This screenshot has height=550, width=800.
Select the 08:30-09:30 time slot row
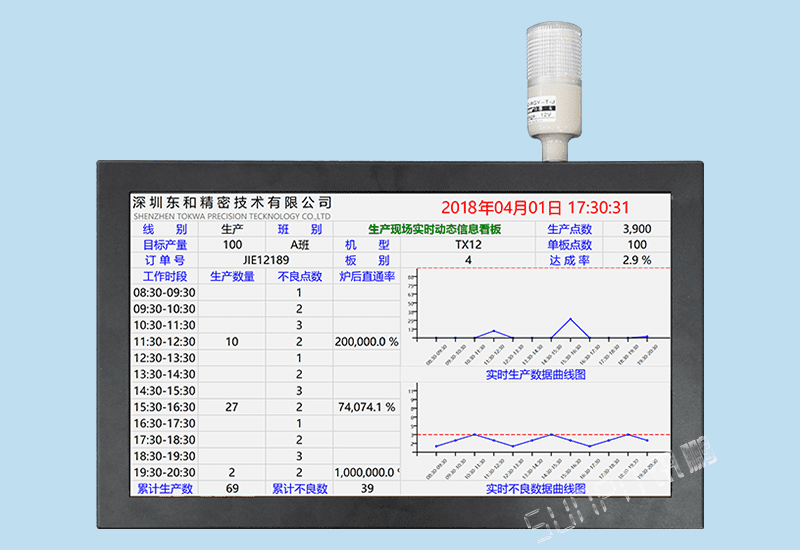[165, 293]
